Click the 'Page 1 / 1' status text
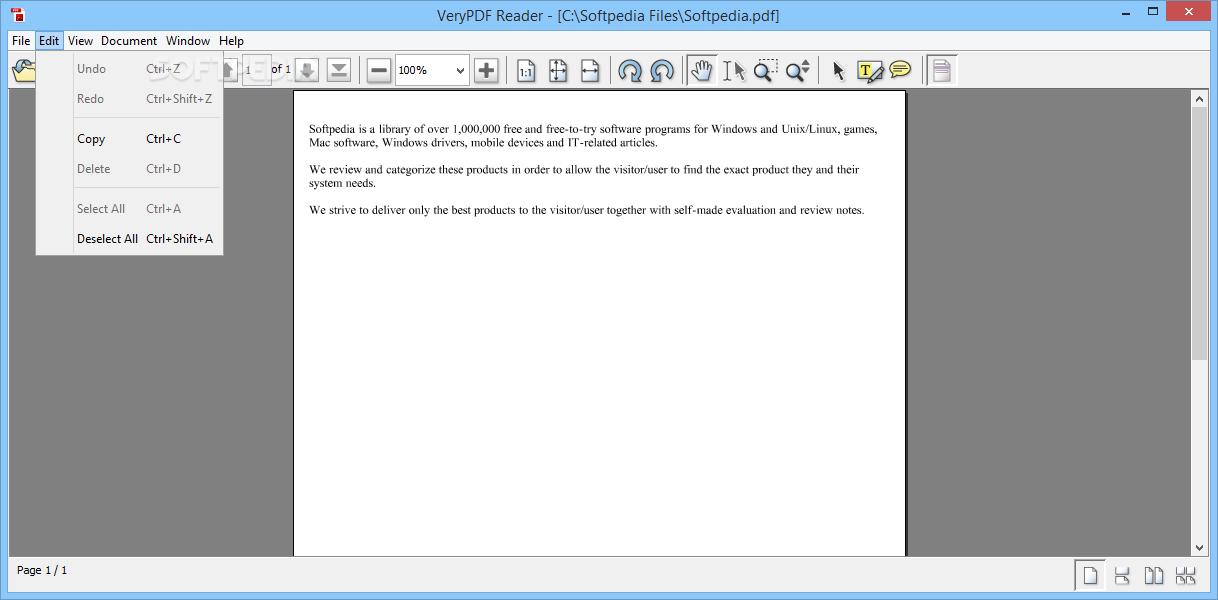1218x600 pixels. pyautogui.click(x=42, y=570)
